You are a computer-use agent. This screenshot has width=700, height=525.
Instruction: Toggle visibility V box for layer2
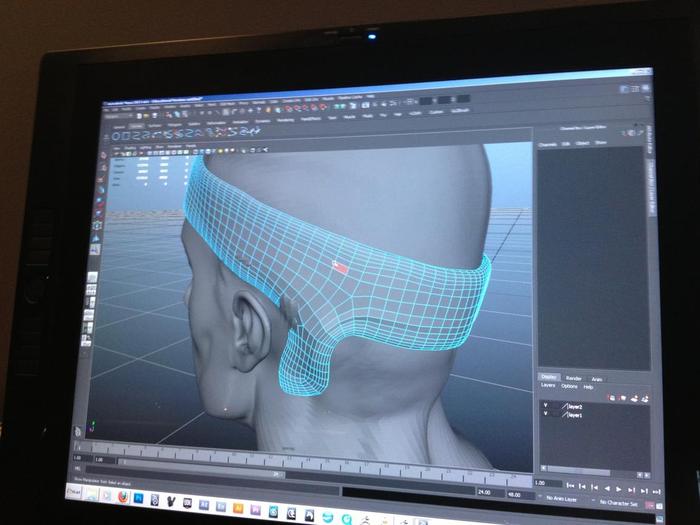(545, 405)
